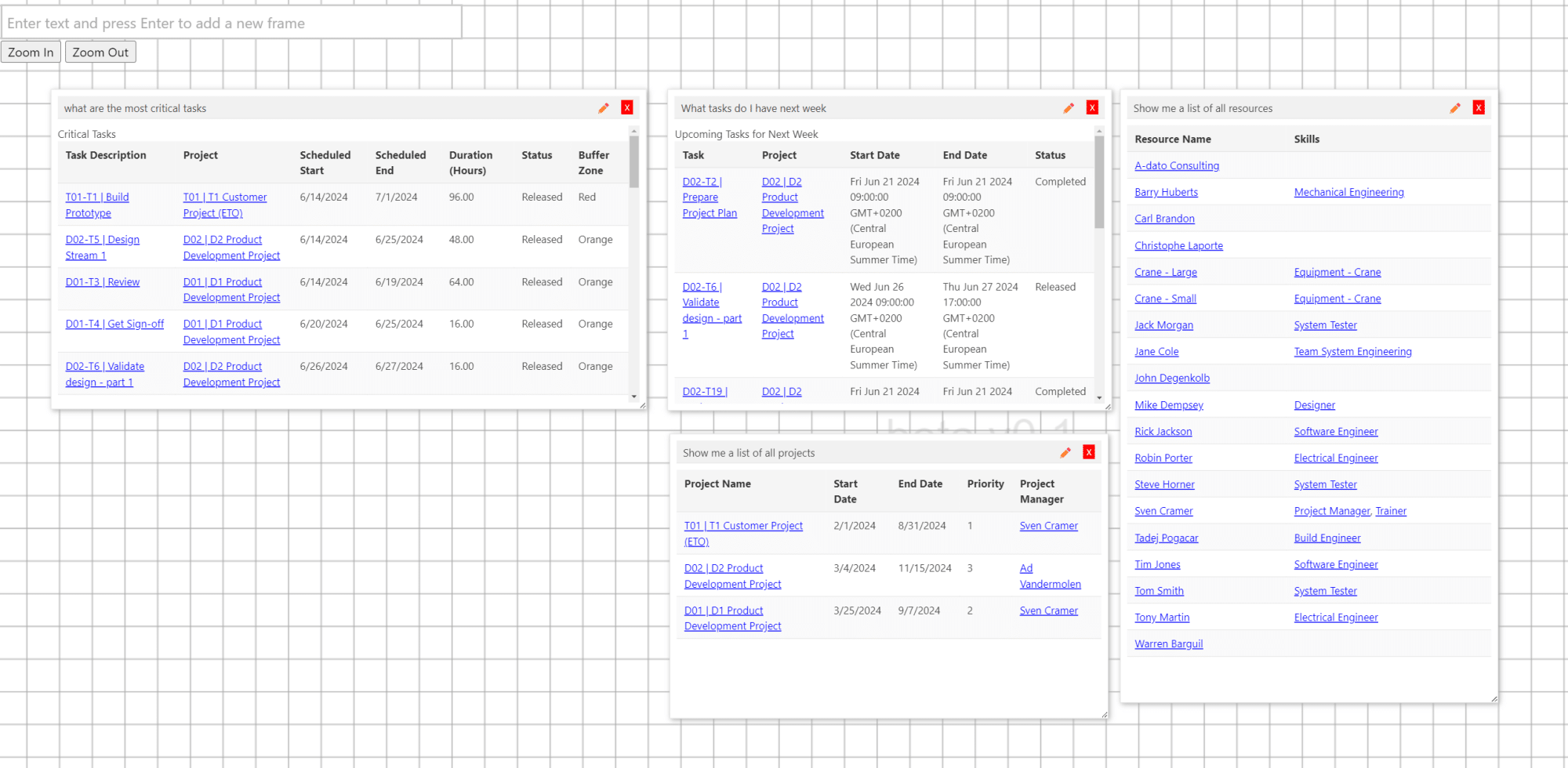Close the all resources frame

(x=1479, y=108)
